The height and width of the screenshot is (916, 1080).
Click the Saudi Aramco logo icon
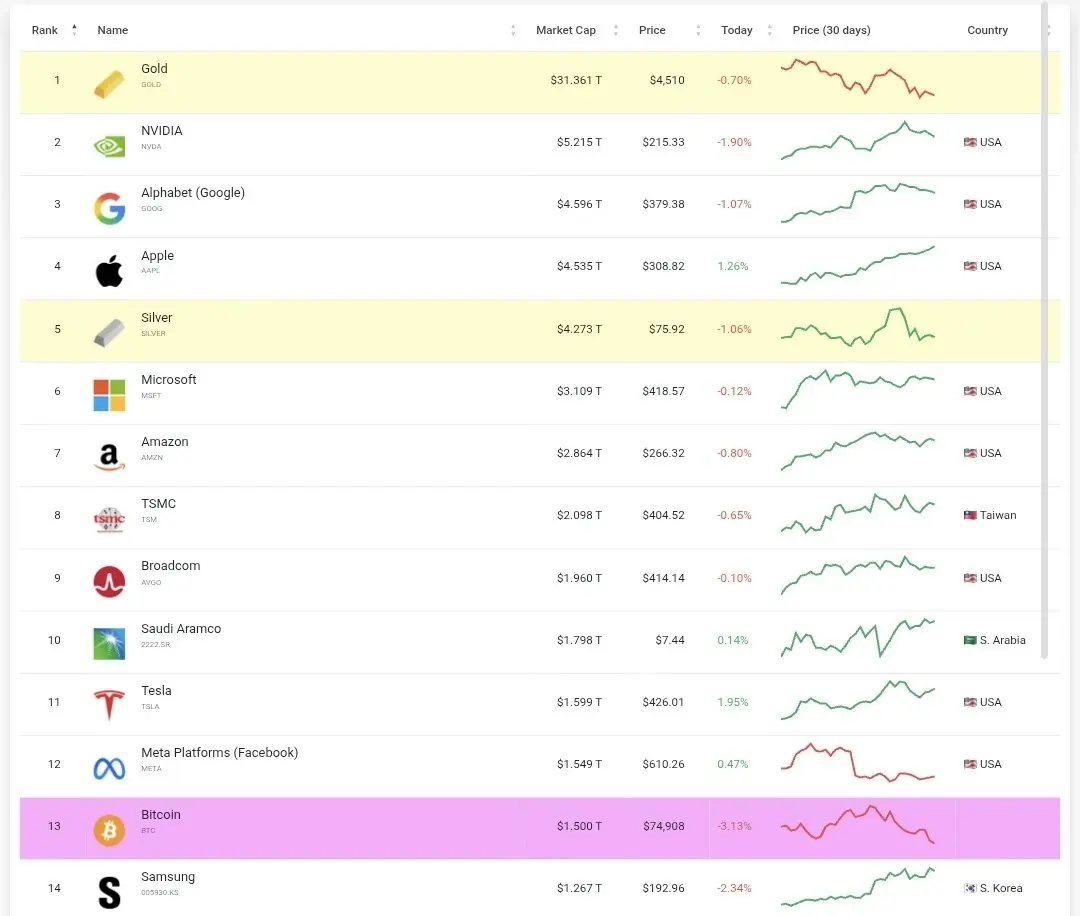coord(109,644)
